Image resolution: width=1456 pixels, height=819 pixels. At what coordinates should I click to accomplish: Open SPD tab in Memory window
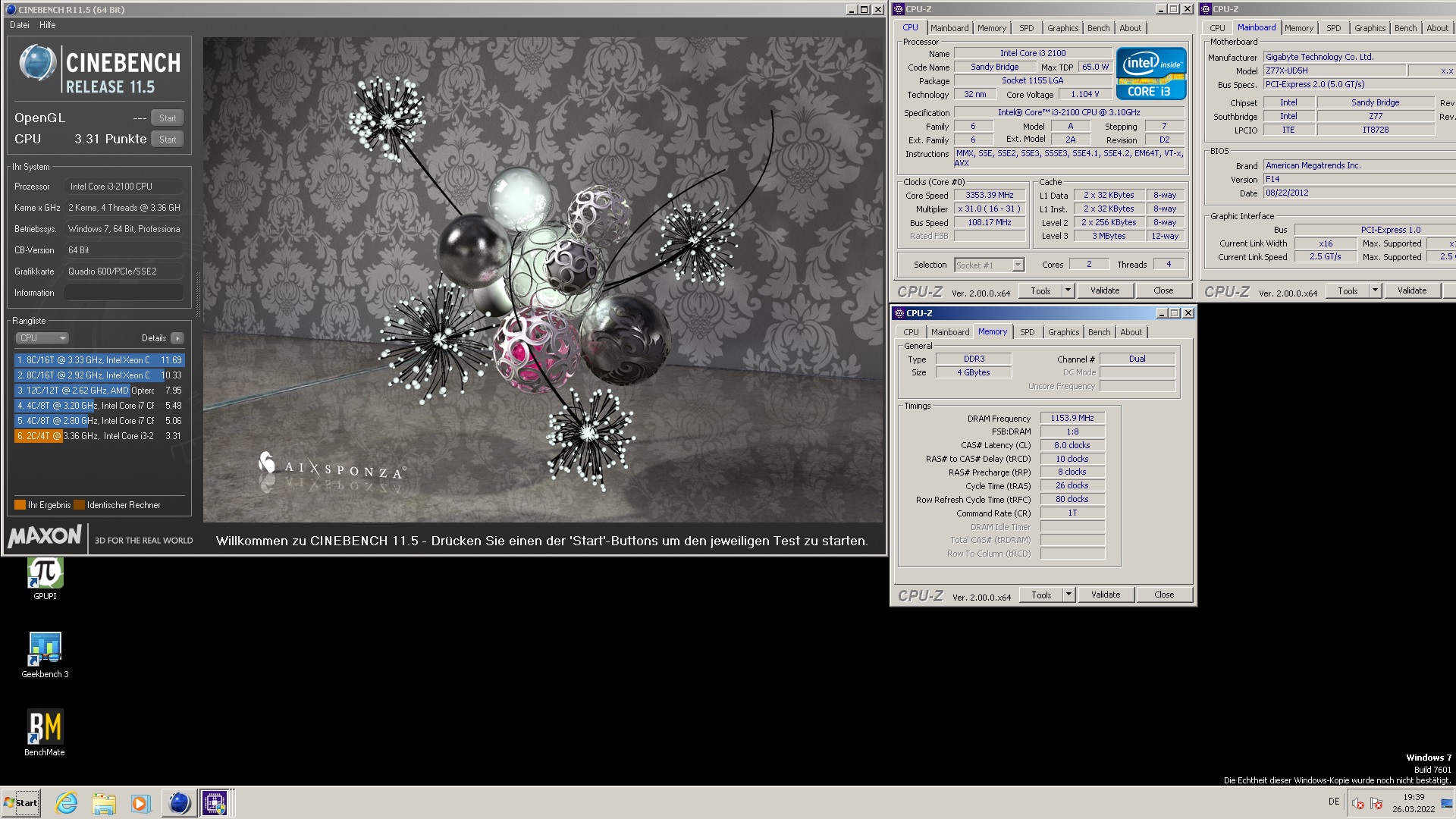(x=1028, y=332)
